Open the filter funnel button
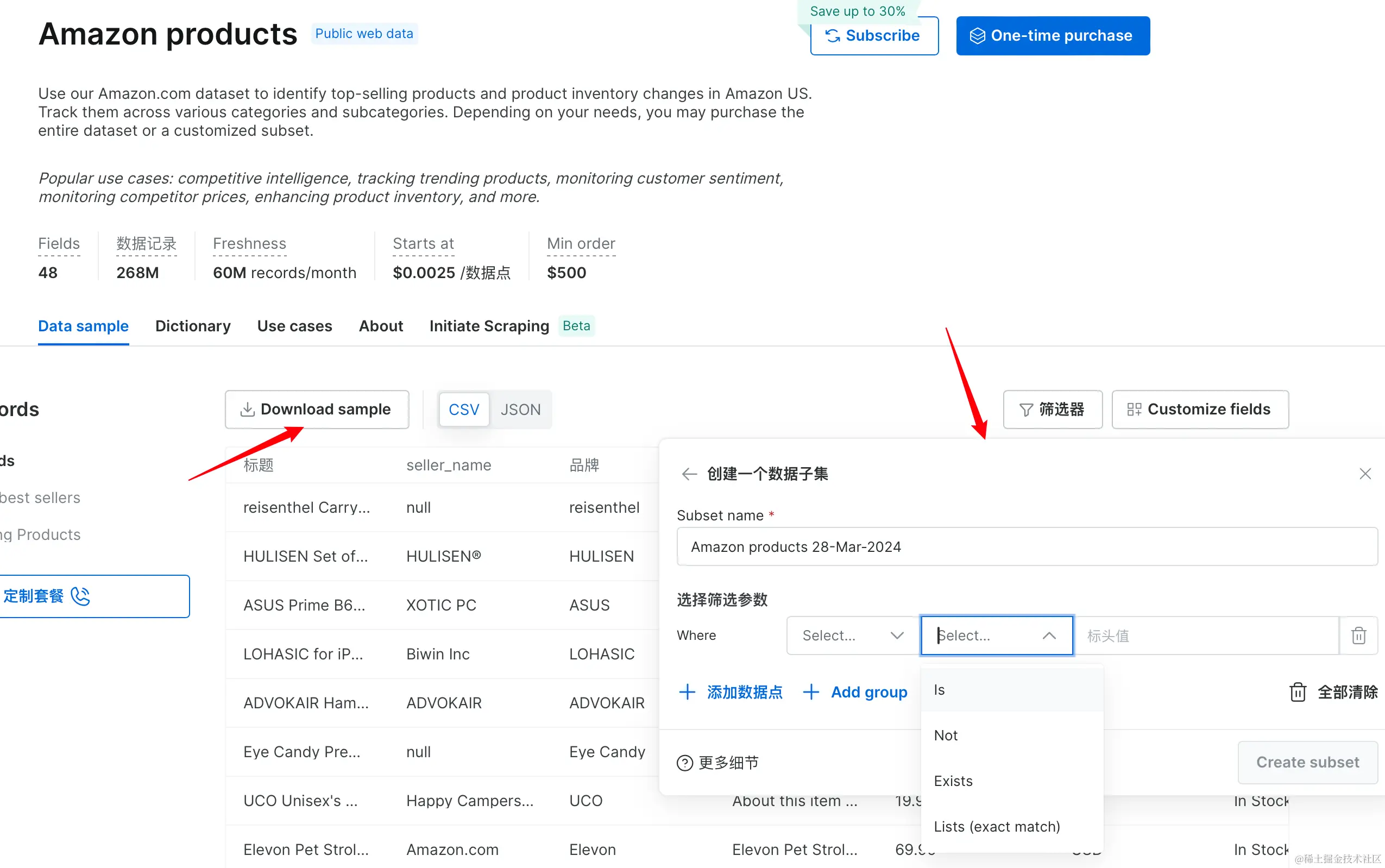This screenshot has width=1385, height=868. tap(1052, 410)
